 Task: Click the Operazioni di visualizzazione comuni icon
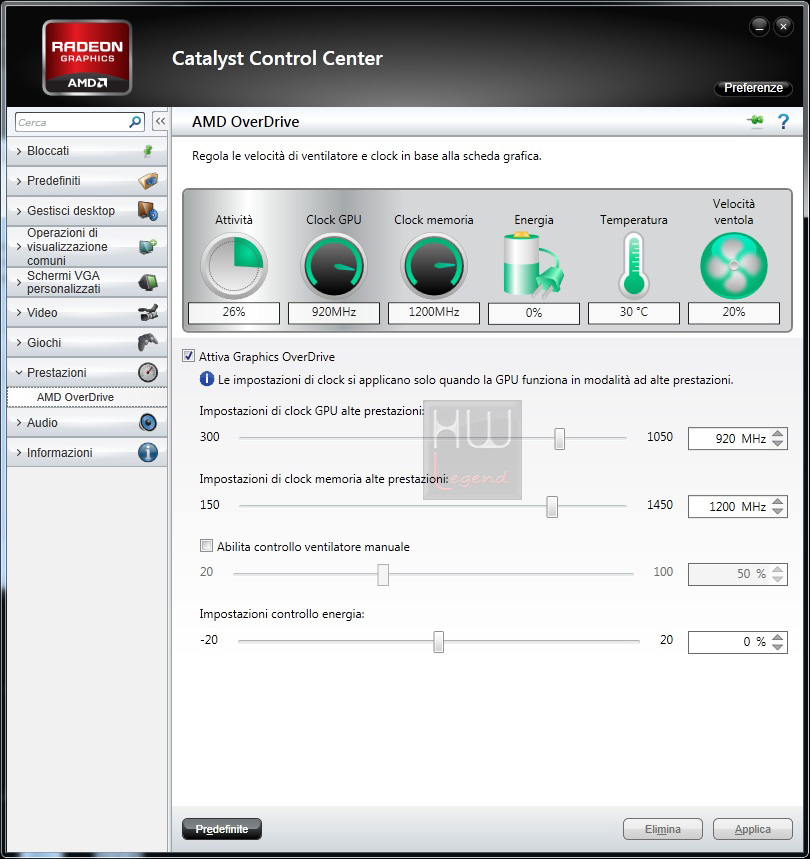[x=148, y=246]
